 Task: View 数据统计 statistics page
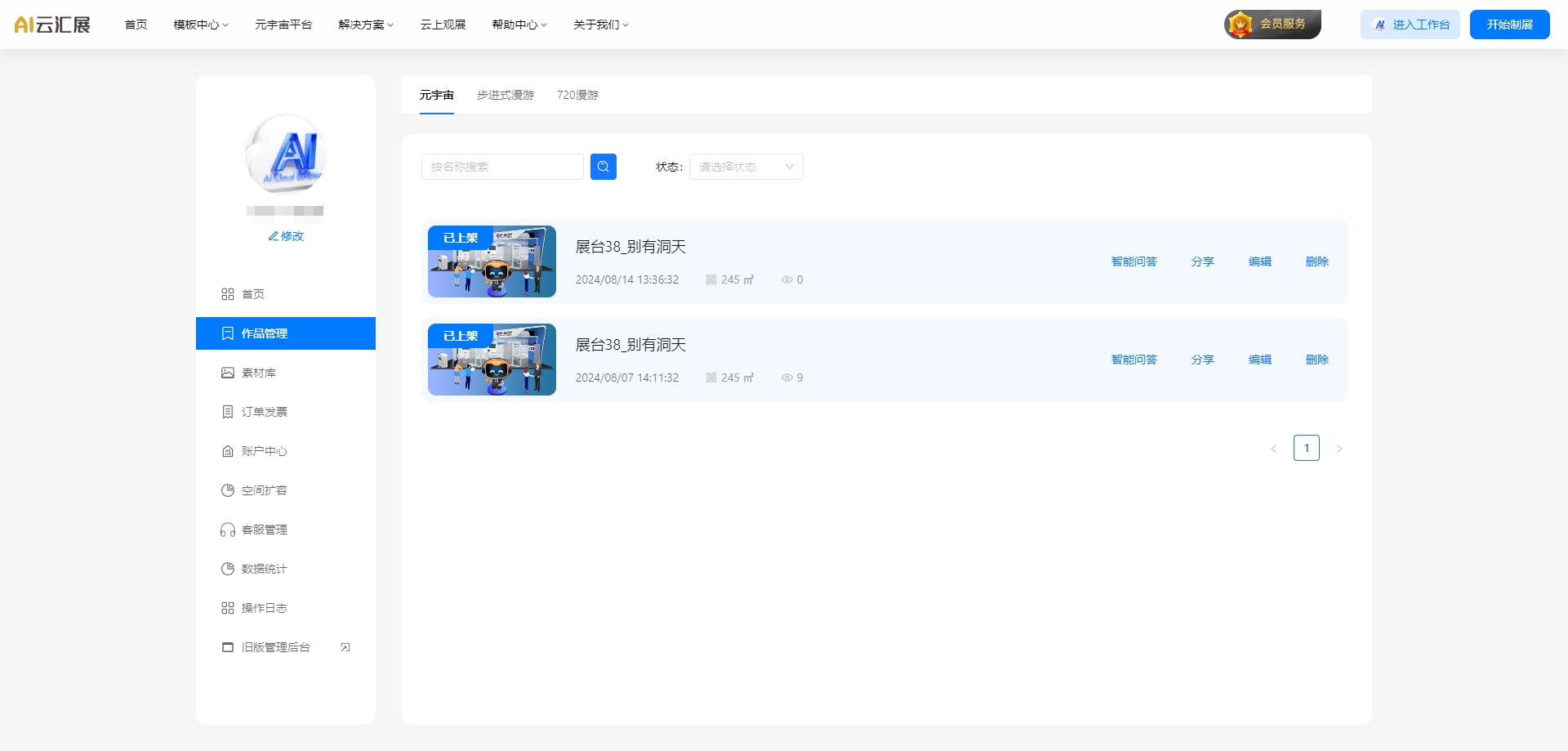(x=262, y=569)
